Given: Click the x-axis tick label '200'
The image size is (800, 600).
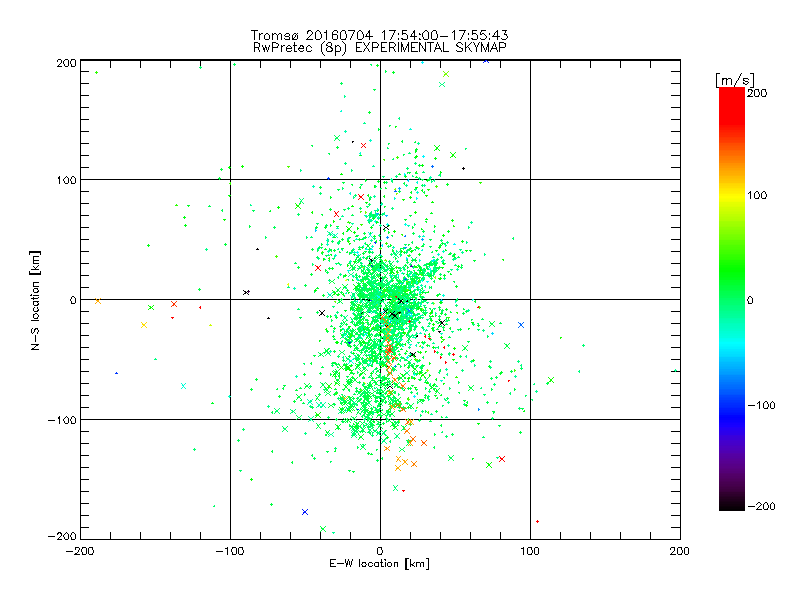Looking at the screenshot, I should point(680,551).
